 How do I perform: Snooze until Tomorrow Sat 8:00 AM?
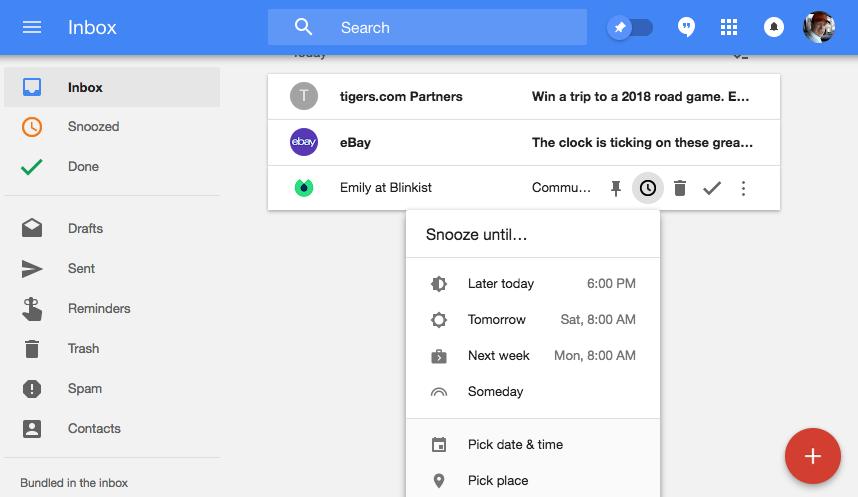533,320
